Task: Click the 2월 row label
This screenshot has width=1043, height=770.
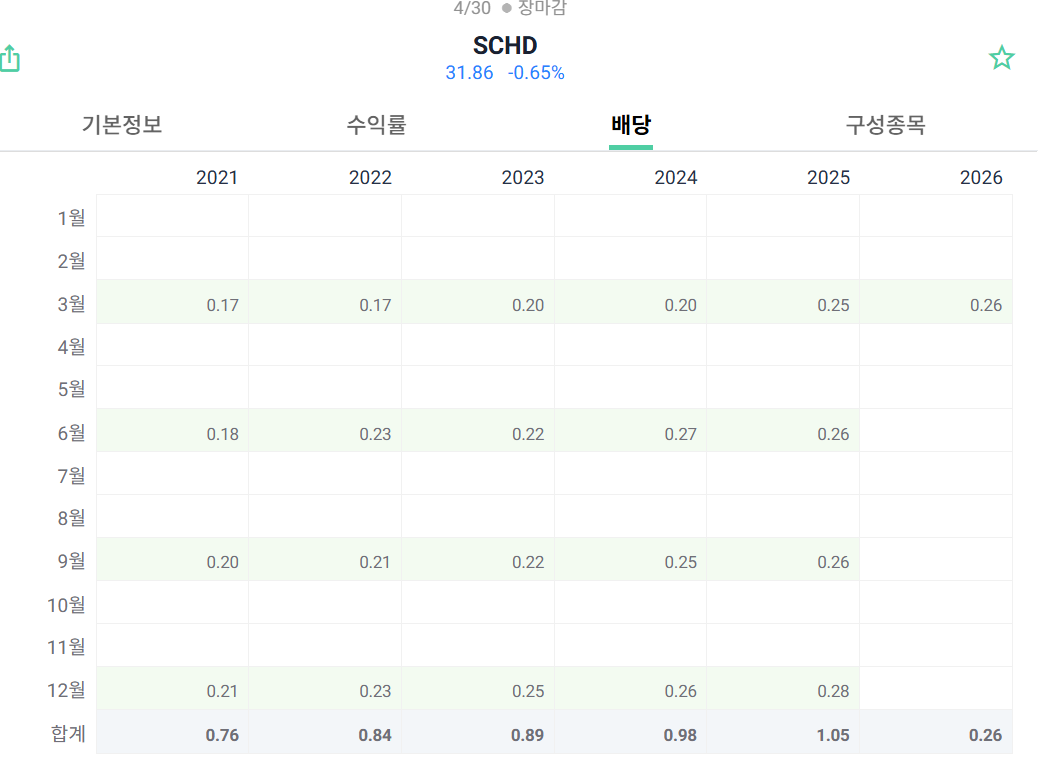Action: (71, 261)
